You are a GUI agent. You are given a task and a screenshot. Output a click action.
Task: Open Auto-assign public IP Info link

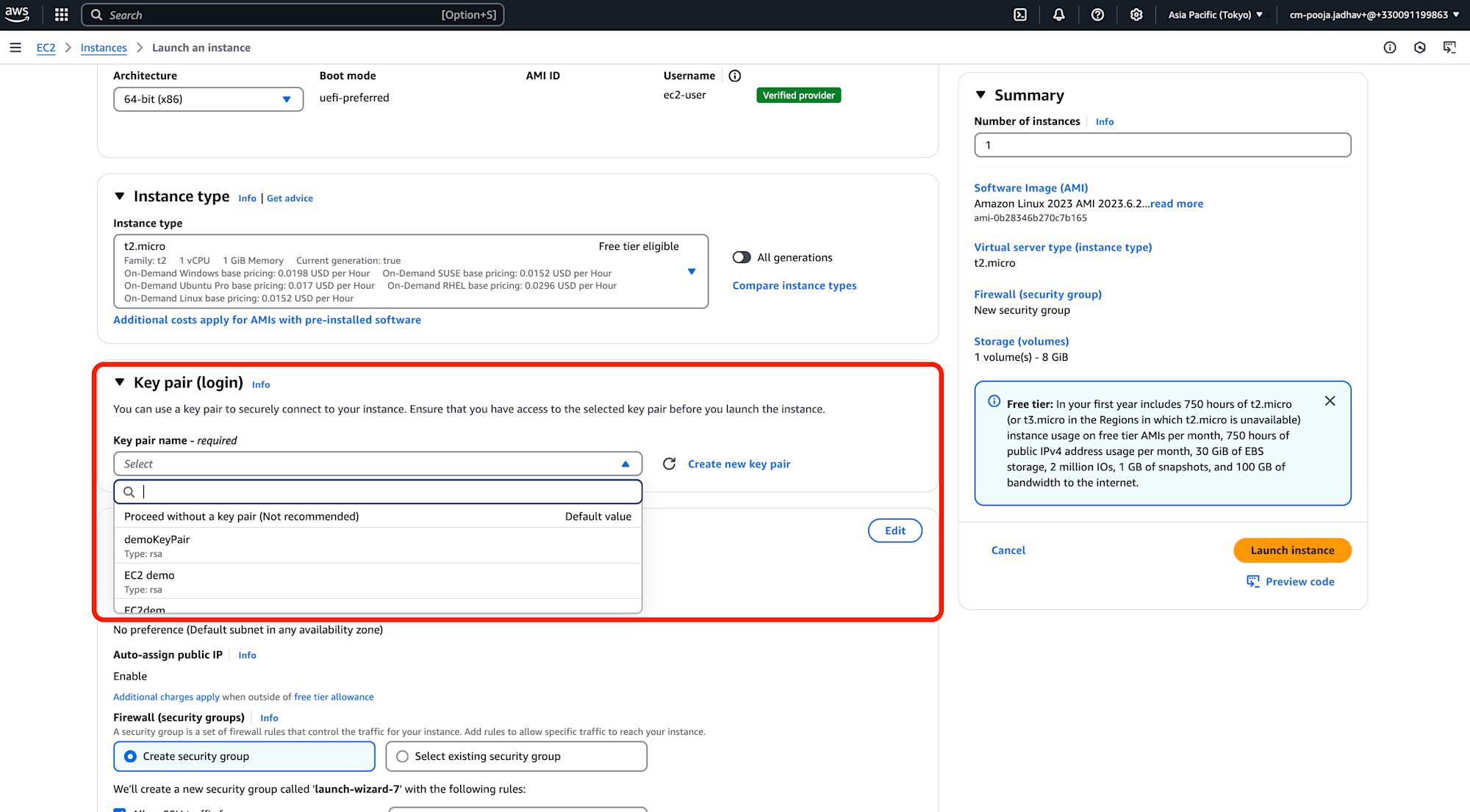tap(247, 655)
